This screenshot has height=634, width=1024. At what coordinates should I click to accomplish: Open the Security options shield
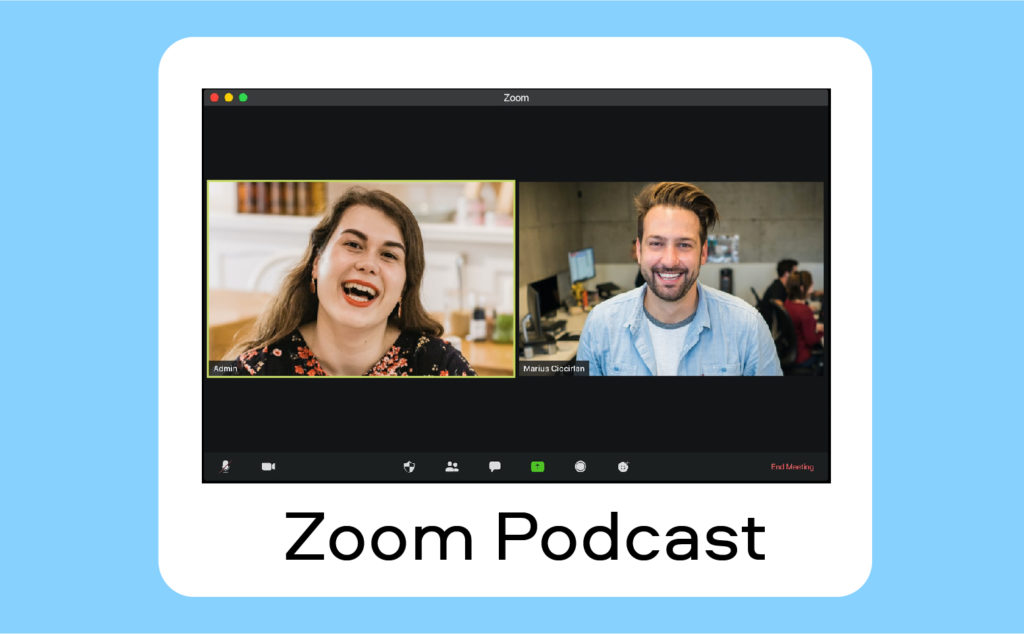coord(410,466)
